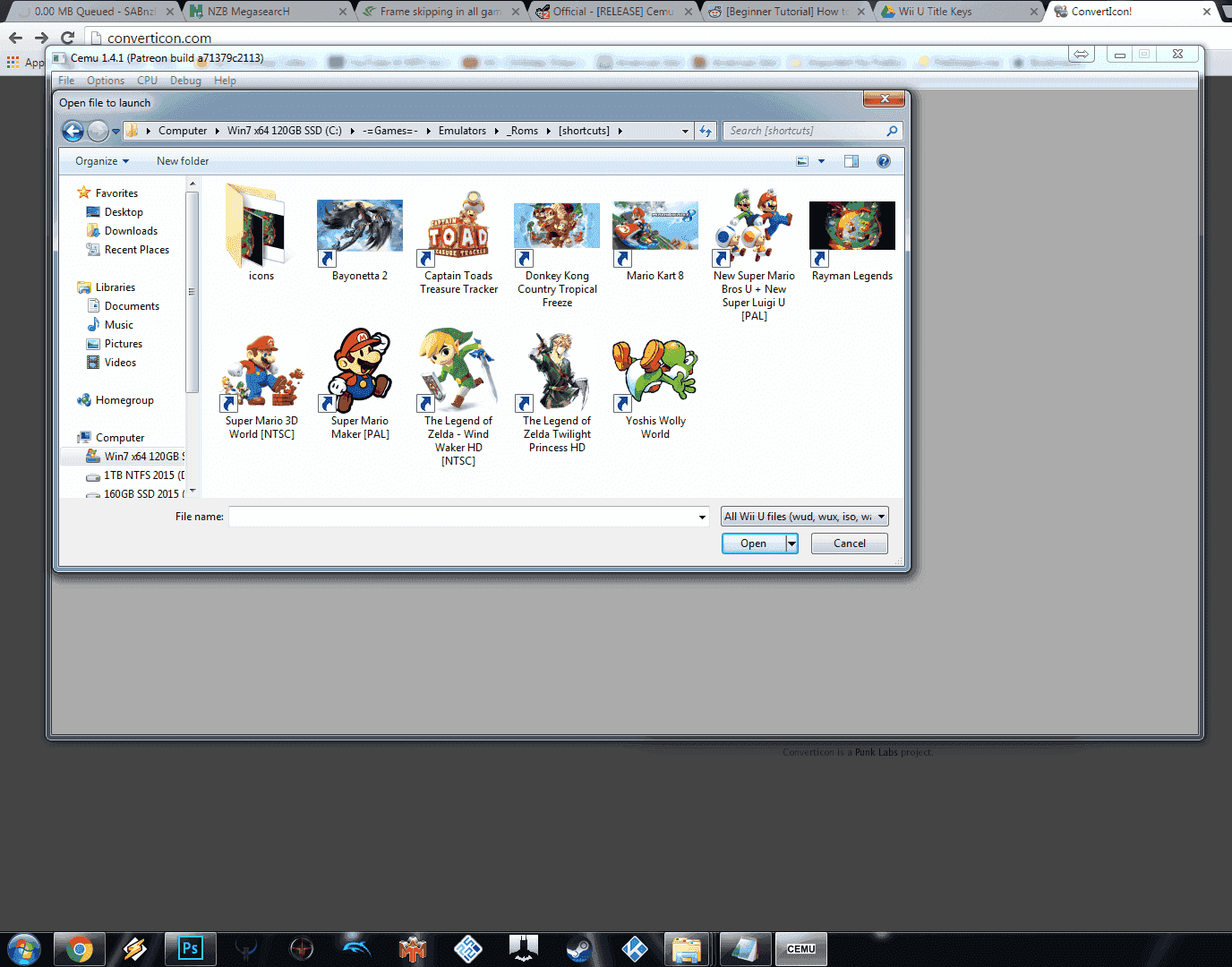
Task: Click the Open button
Action: 754,543
